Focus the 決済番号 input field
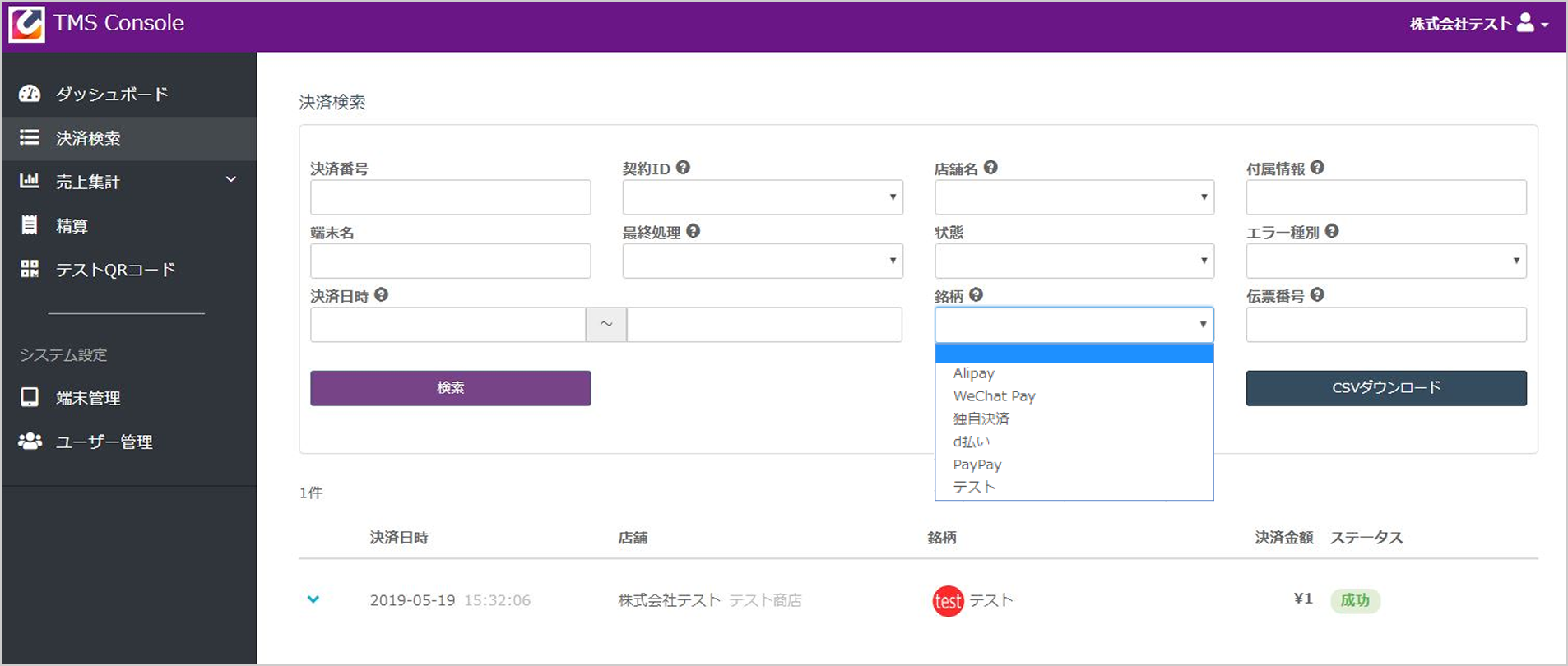 pos(450,197)
